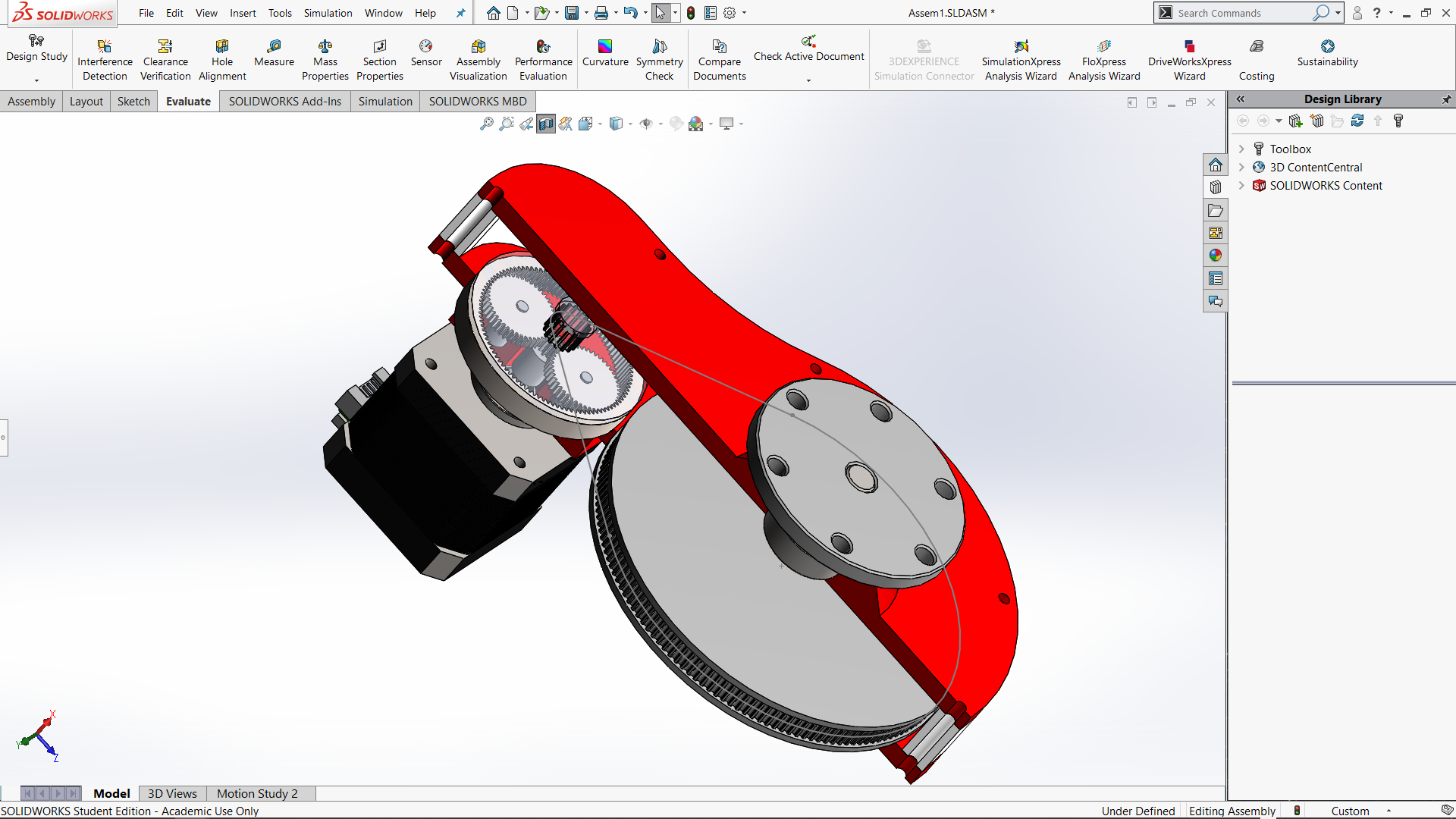Open Mass Properties
Image resolution: width=1456 pixels, height=819 pixels.
325,60
